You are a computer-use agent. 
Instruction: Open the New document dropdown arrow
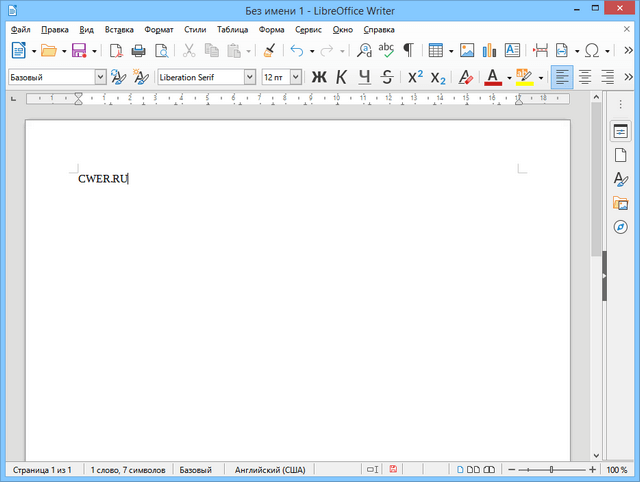[x=34, y=51]
